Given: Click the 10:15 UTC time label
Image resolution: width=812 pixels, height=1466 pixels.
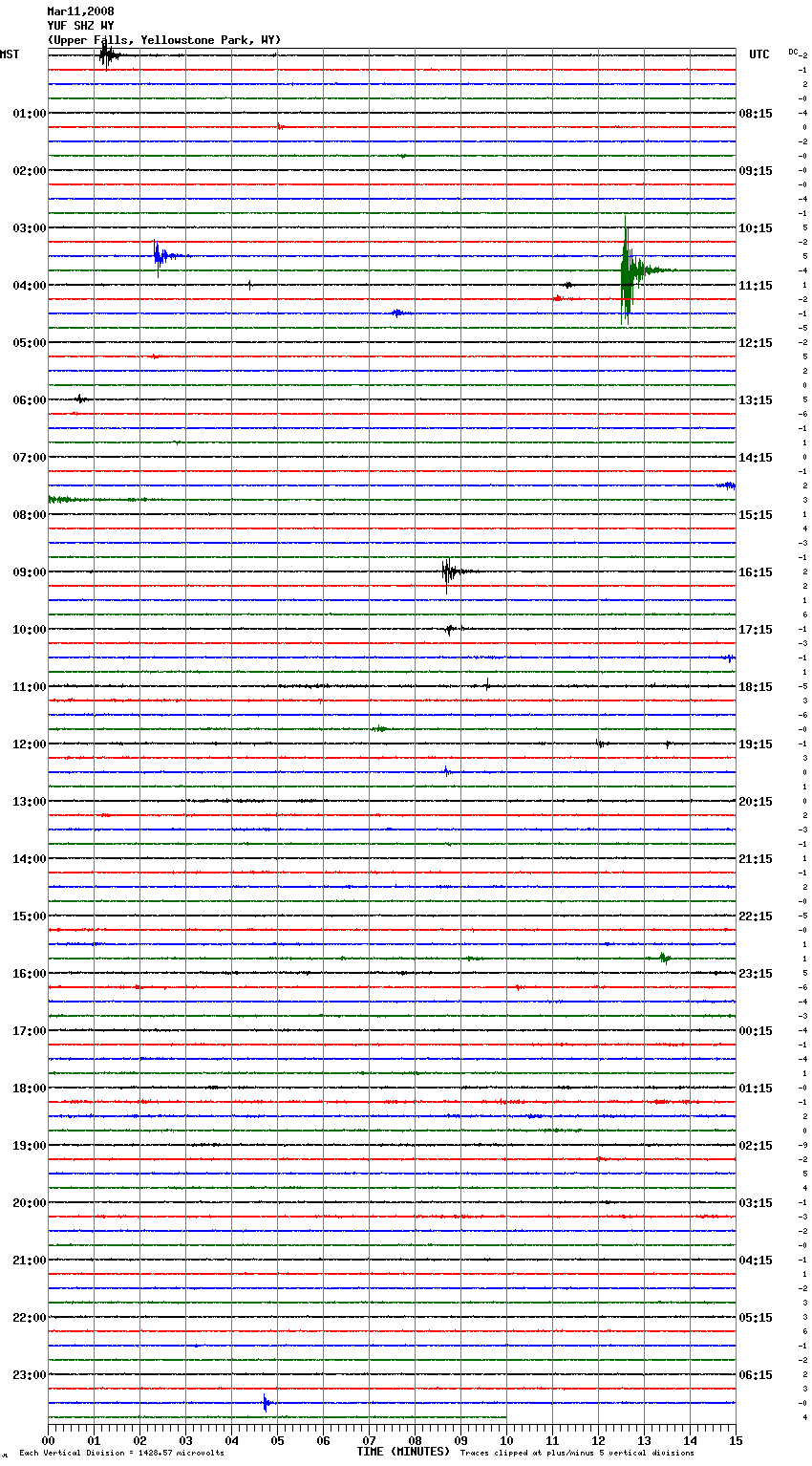Looking at the screenshot, I should click(x=756, y=228).
